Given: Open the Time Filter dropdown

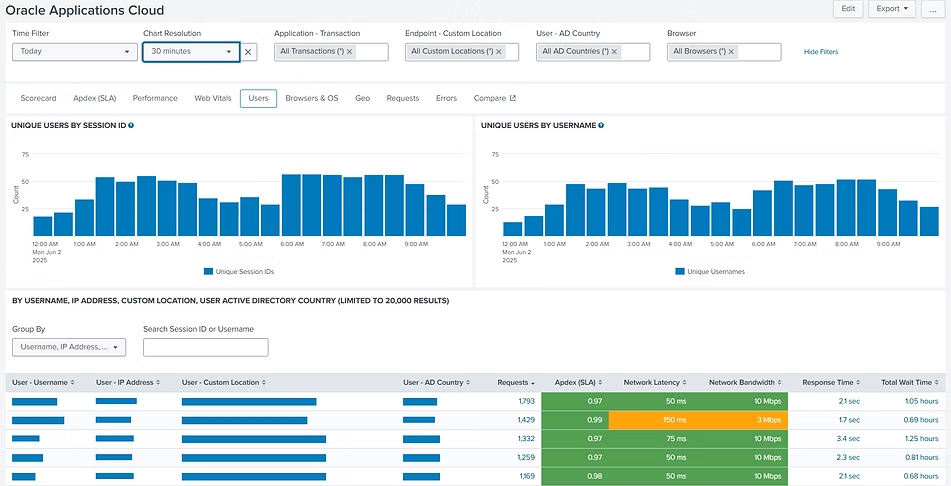Looking at the screenshot, I should click(x=75, y=51).
